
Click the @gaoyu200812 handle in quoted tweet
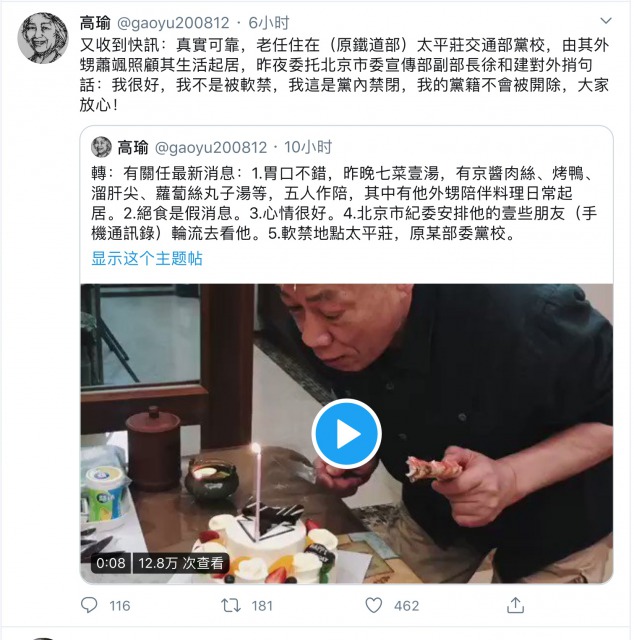[211, 147]
